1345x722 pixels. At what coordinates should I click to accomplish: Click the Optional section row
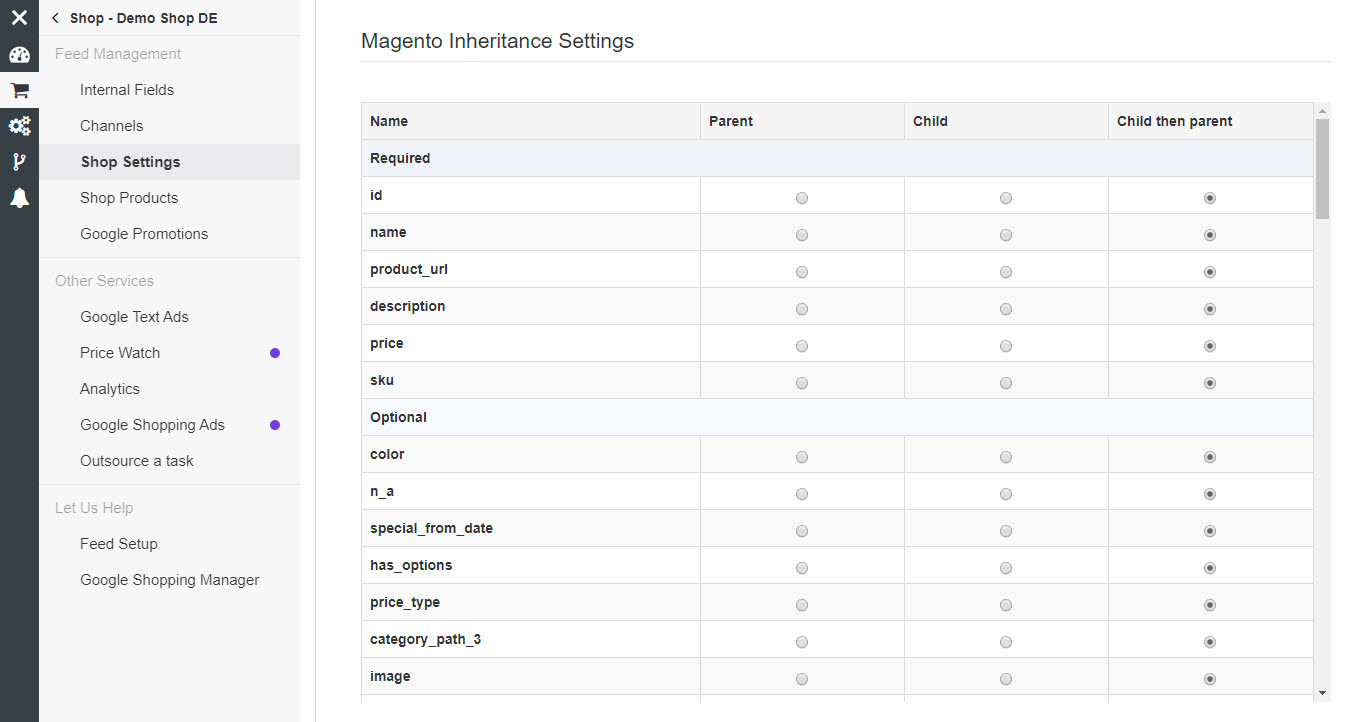pos(837,417)
